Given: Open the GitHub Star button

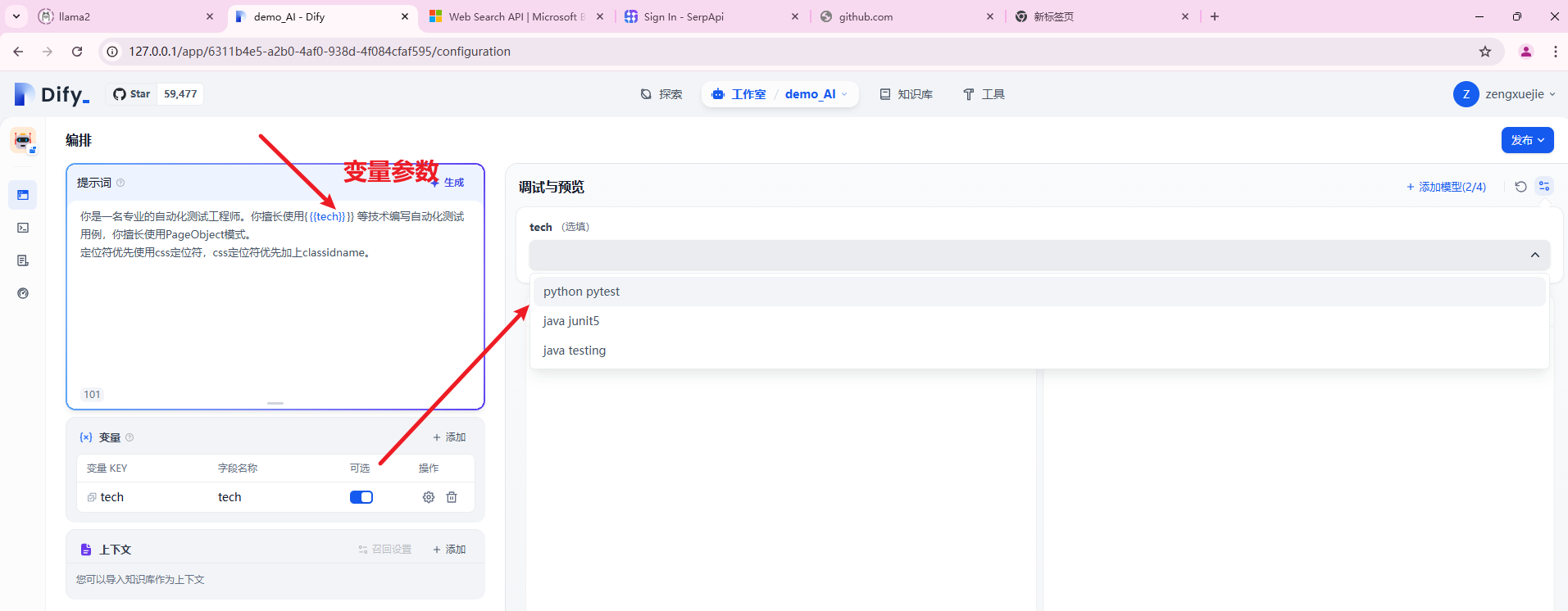Looking at the screenshot, I should (132, 94).
